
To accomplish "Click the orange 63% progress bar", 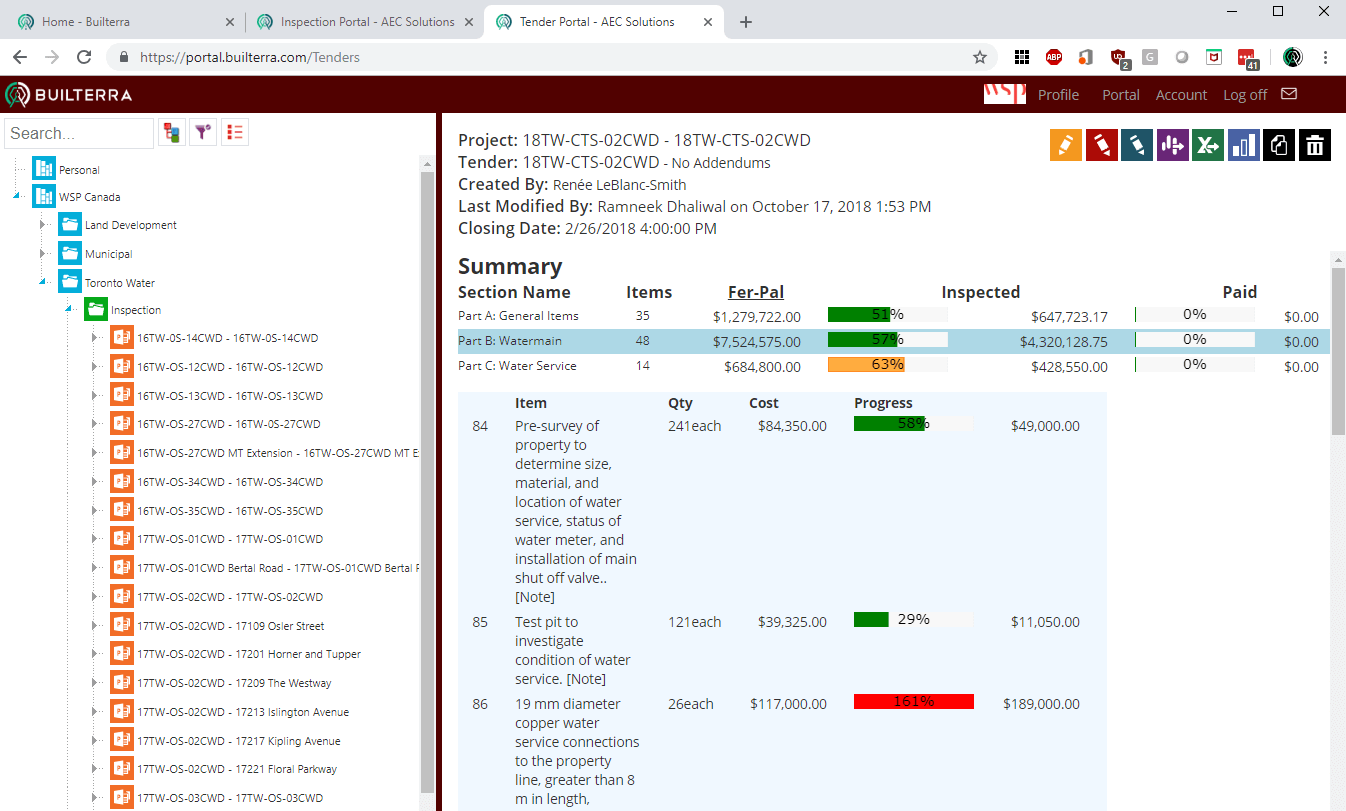I will pos(888,365).
